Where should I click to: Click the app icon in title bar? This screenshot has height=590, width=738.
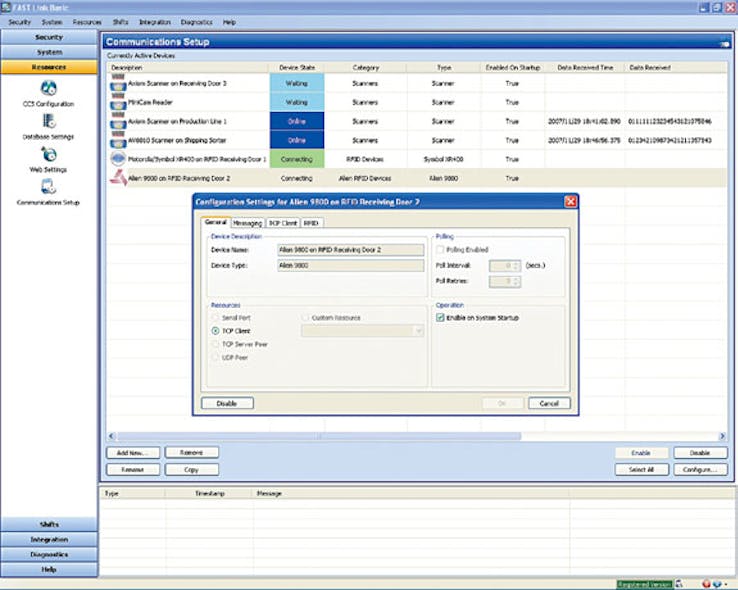[6, 7]
